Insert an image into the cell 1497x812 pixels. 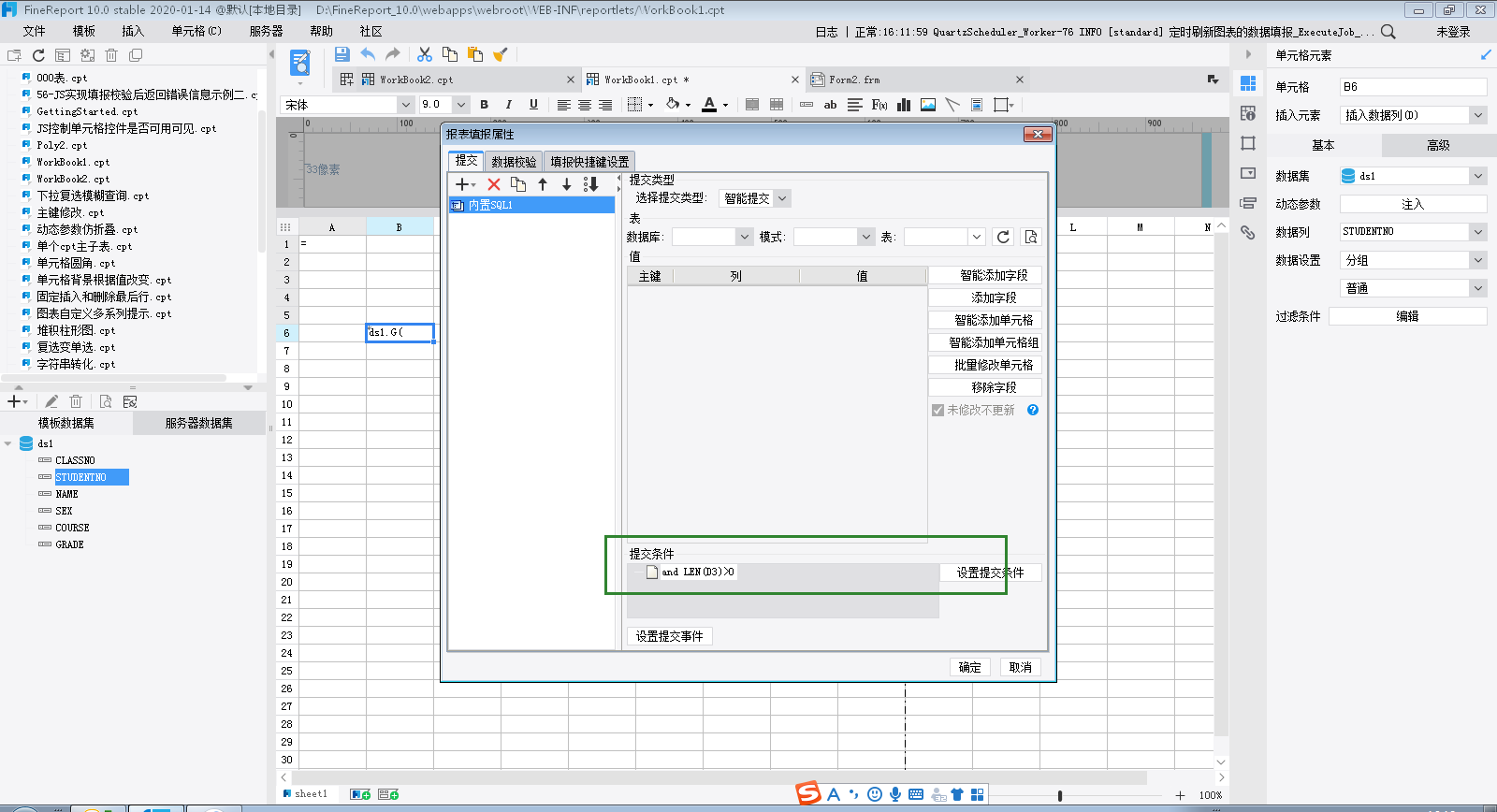pos(928,105)
